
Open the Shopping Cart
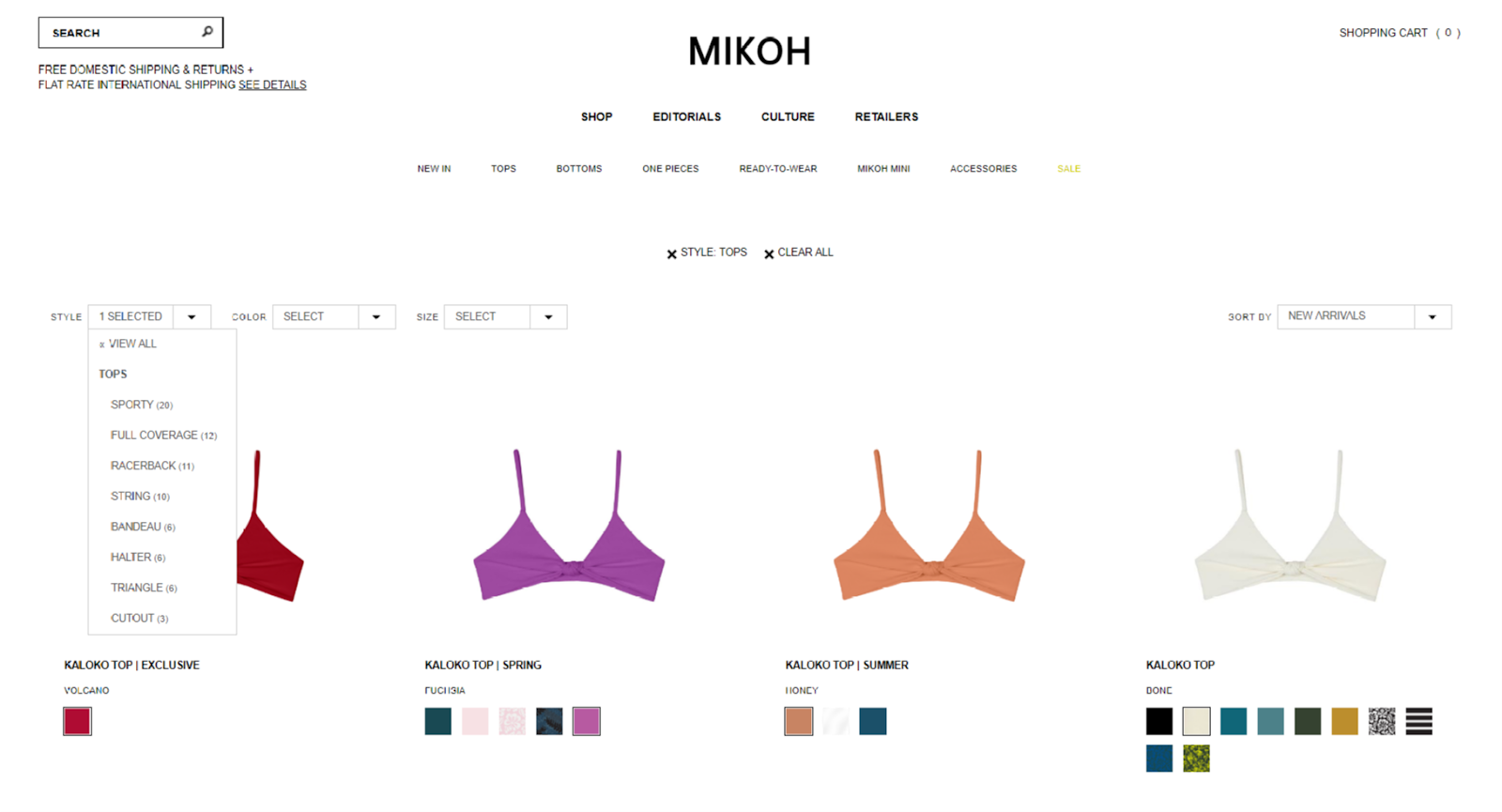click(x=1399, y=33)
